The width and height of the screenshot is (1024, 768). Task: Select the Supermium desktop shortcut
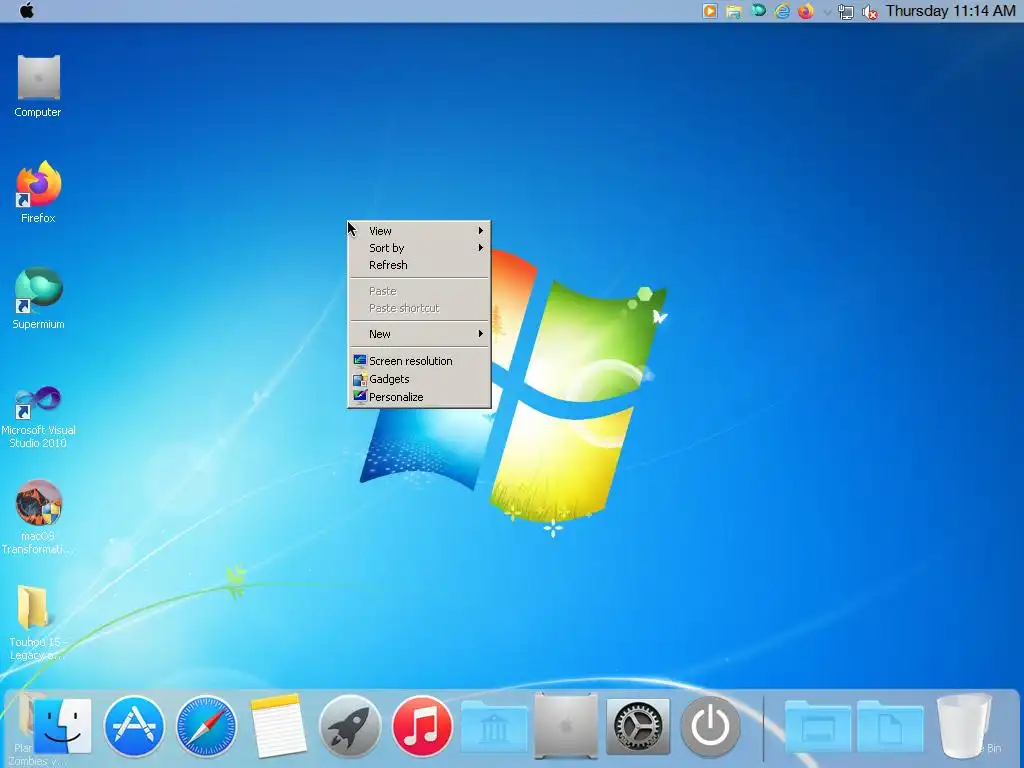(38, 298)
